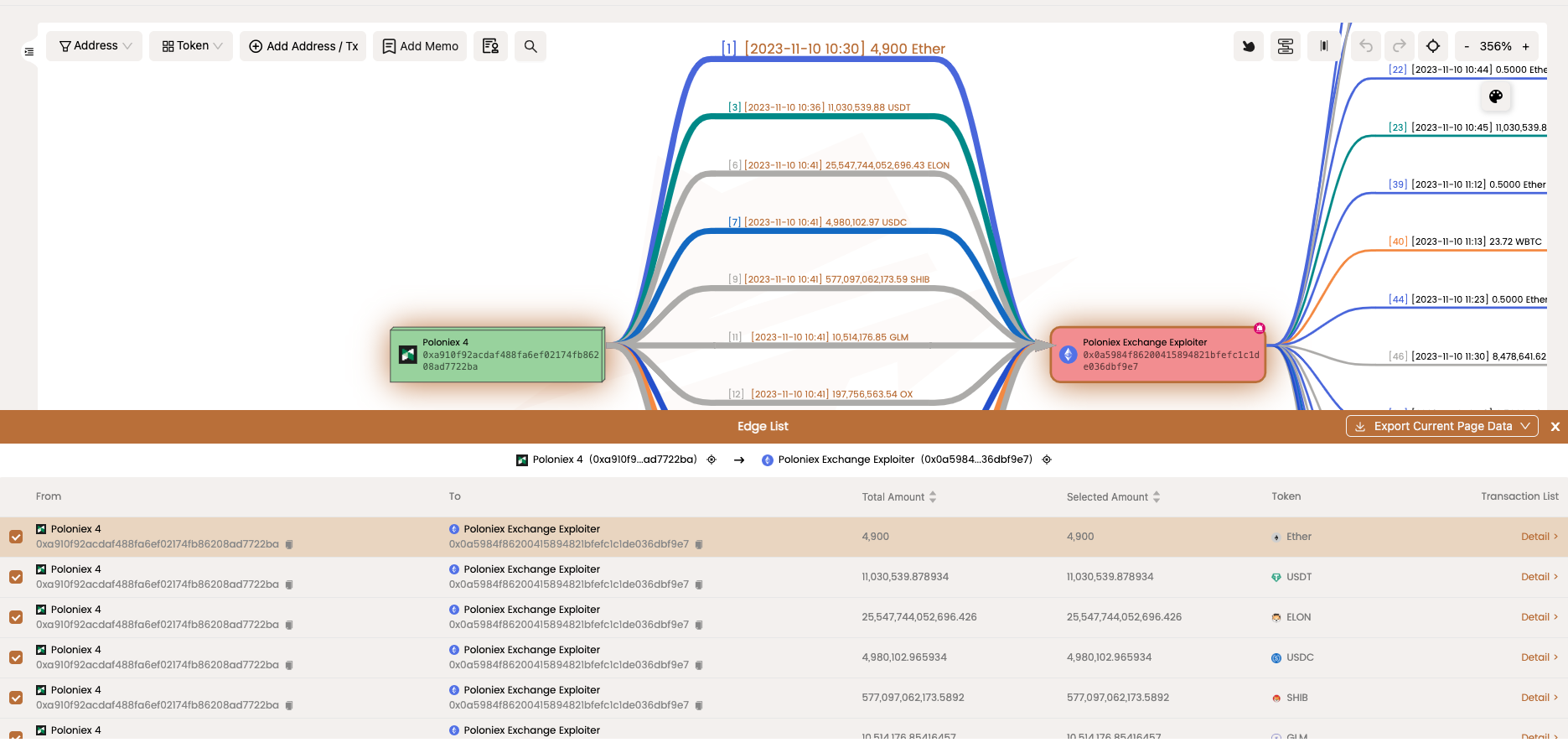The height and width of the screenshot is (753, 1568).
Task: Sort by Selected Amount column header
Action: pos(1113,497)
